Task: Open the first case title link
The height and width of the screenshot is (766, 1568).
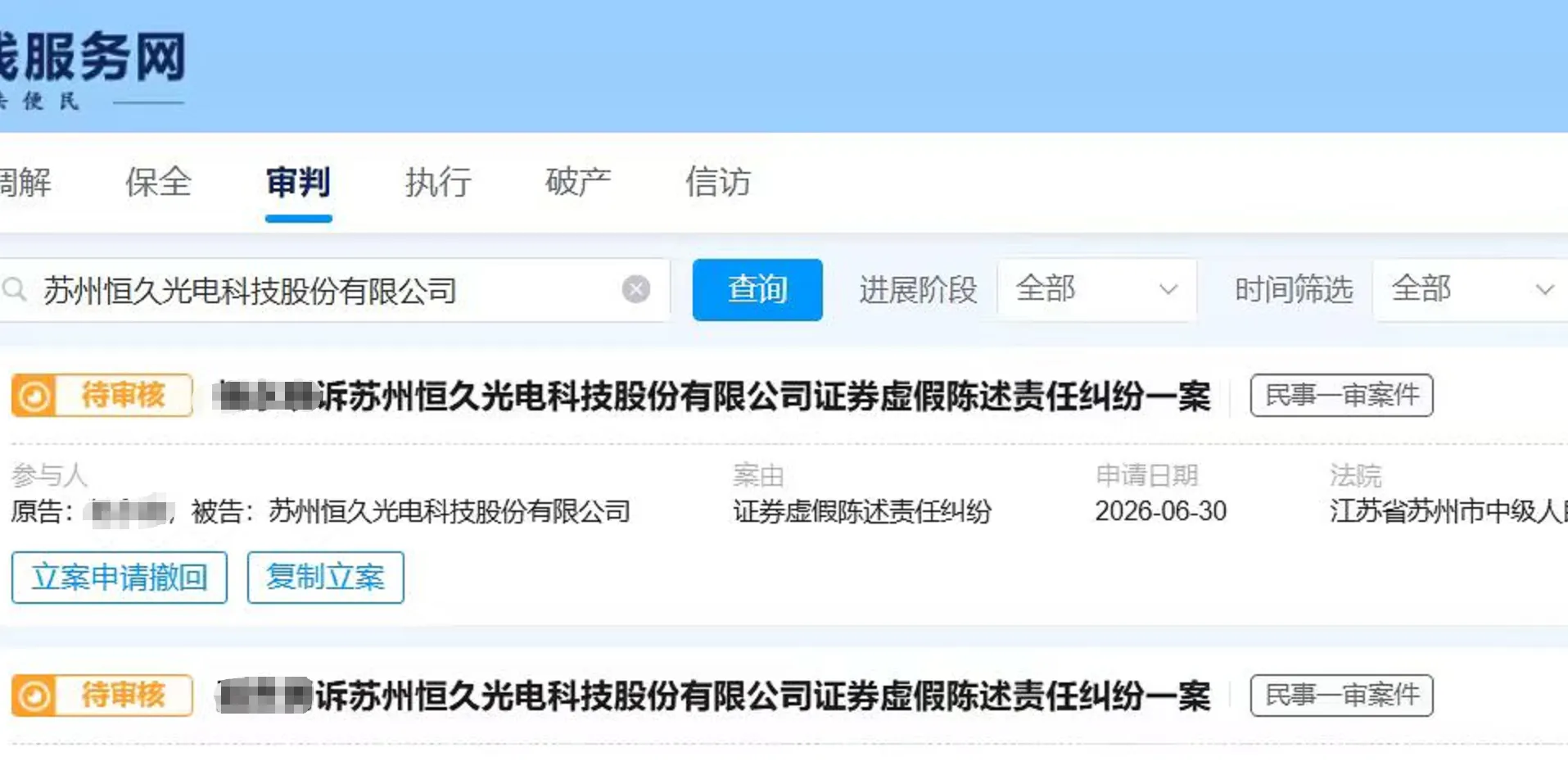Action: 712,397
